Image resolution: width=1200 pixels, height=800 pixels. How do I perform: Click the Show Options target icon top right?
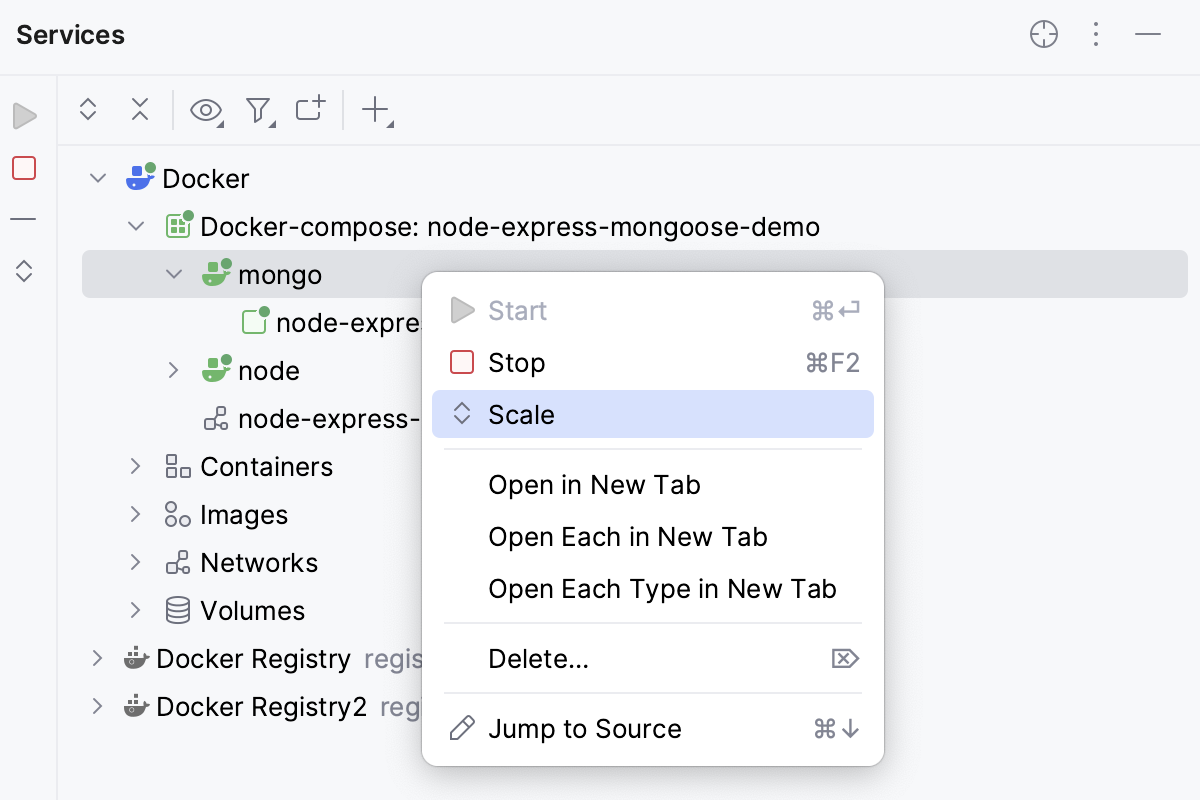pos(1044,34)
